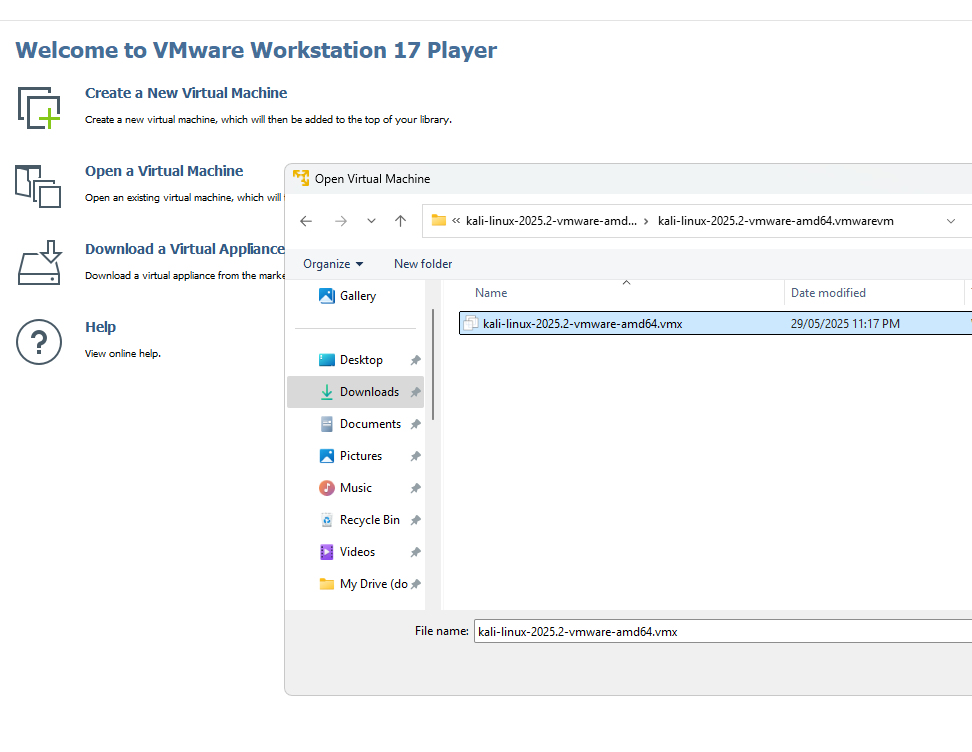Select the kali-linux-2025.2-vmware-amd64.vmx file
The image size is (972, 752).
(x=715, y=324)
